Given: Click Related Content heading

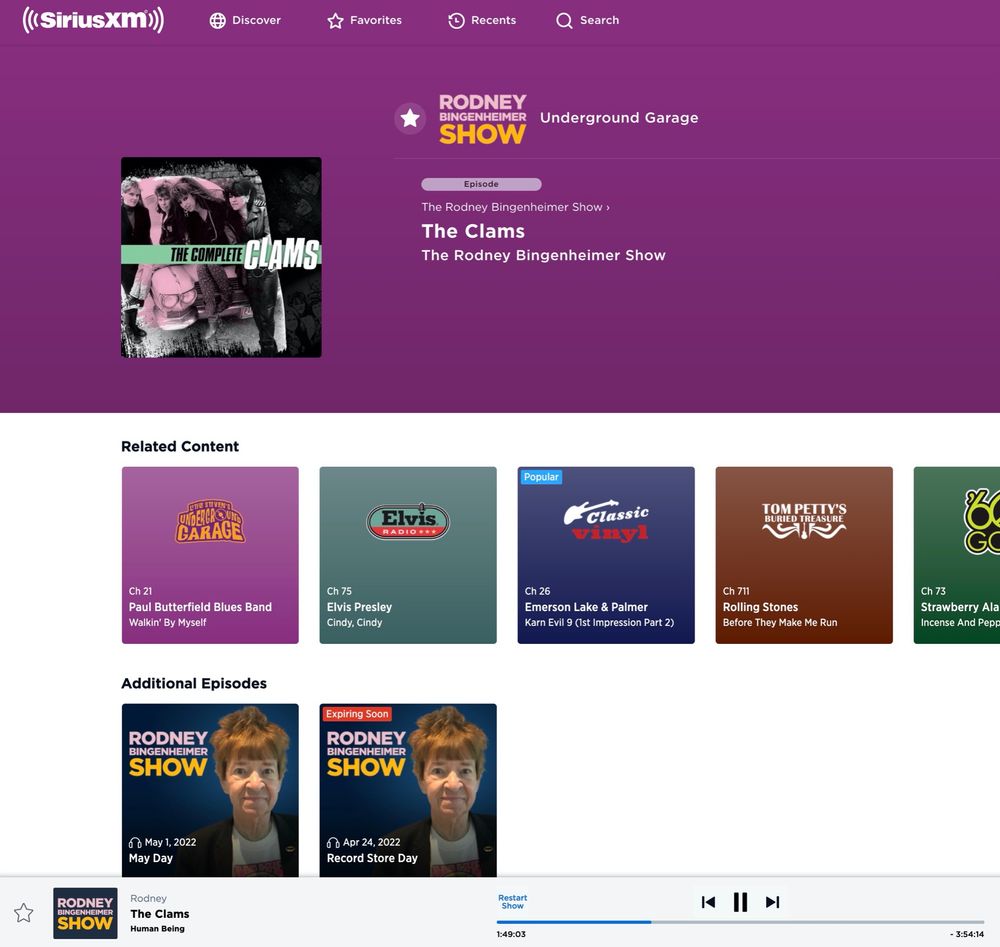Looking at the screenshot, I should [180, 446].
